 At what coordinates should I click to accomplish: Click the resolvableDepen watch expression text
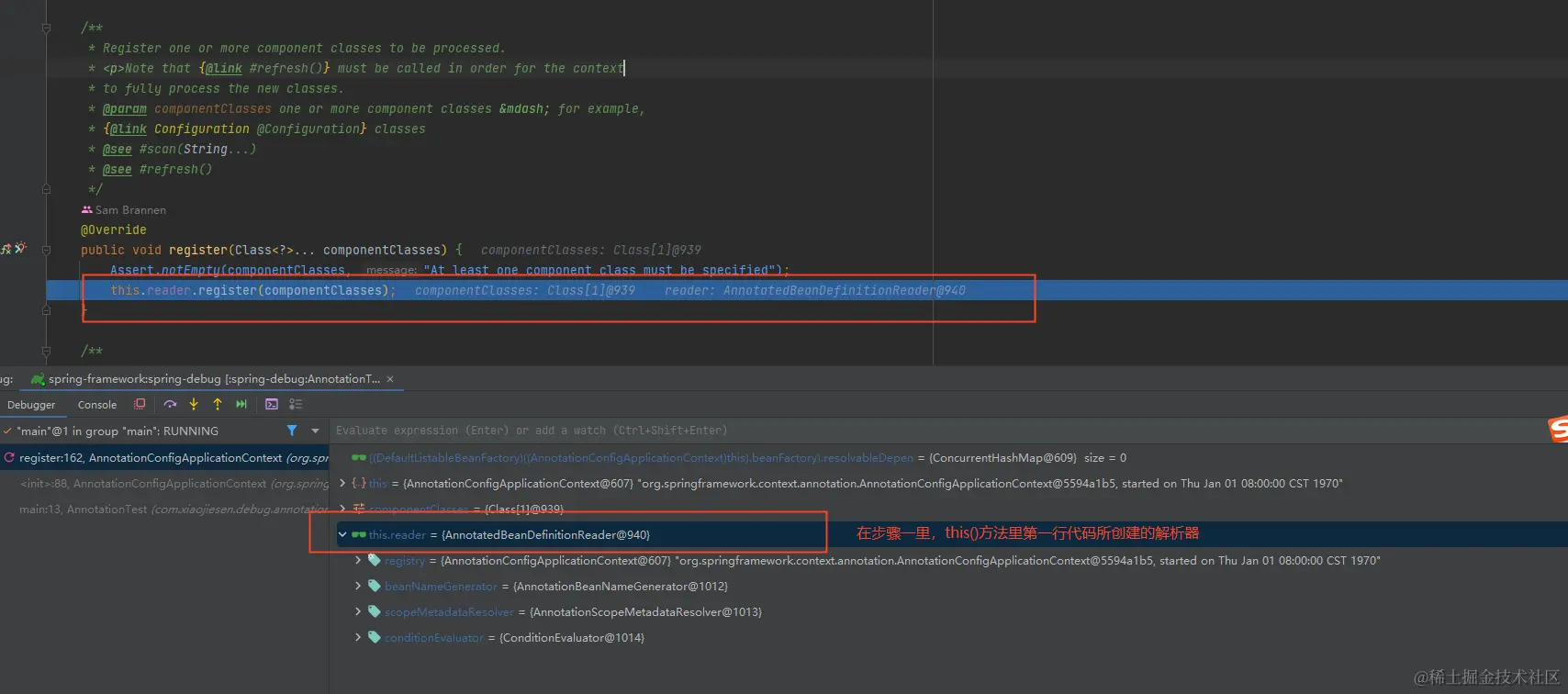642,457
